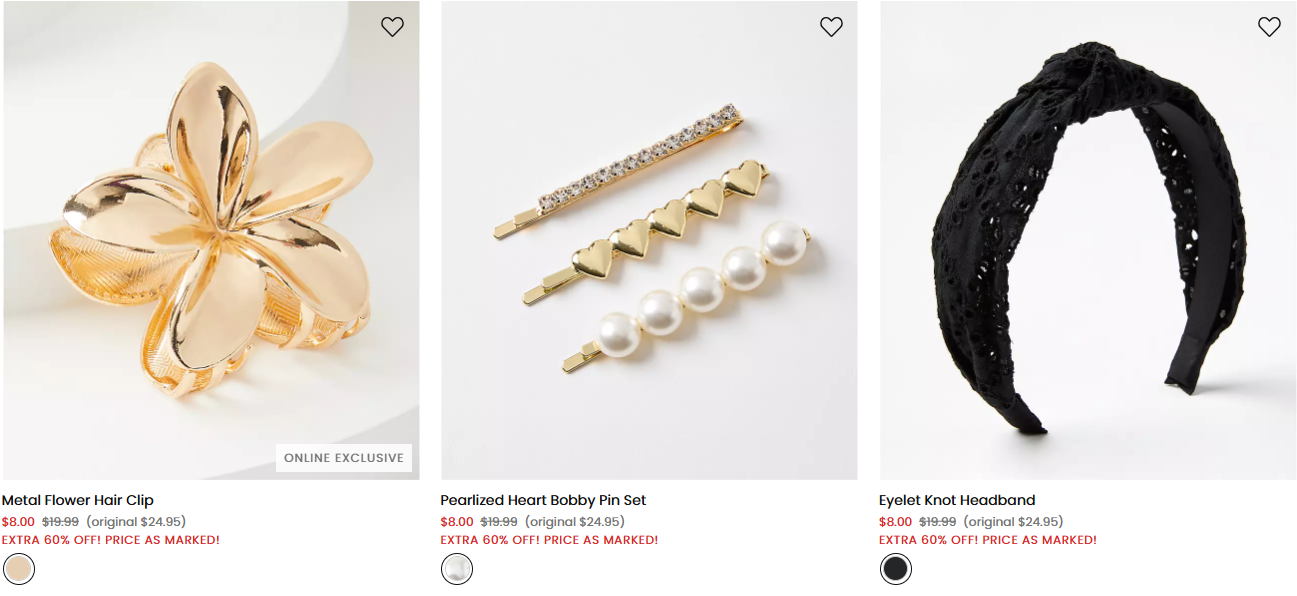
Task: Open the bobby pin set product photo
Action: tap(648, 240)
